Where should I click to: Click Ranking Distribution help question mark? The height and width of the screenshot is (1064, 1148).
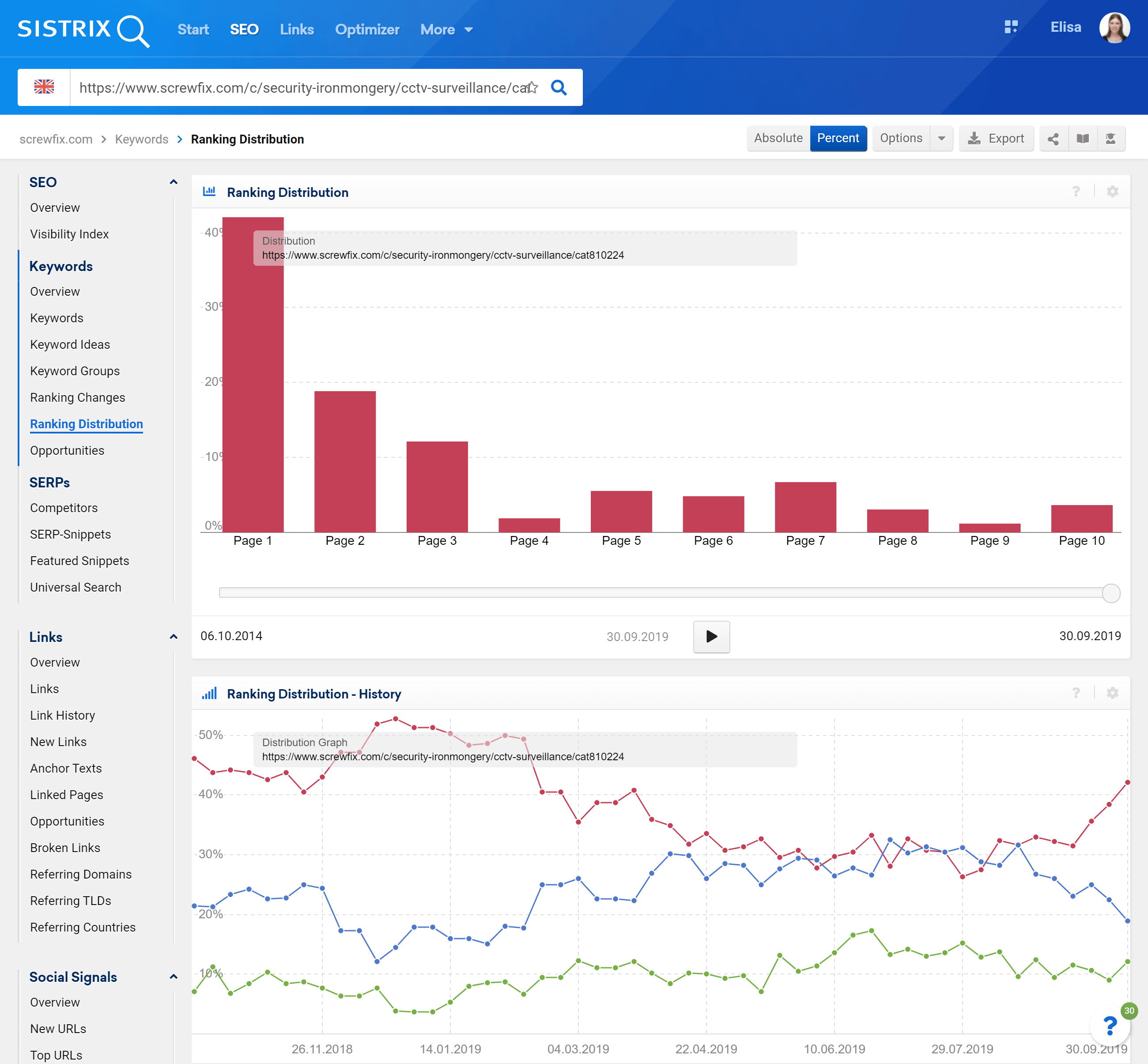point(1076,192)
